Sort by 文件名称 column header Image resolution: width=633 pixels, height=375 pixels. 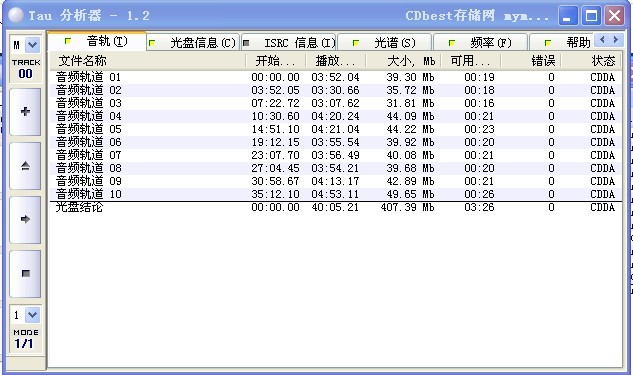tap(147, 61)
